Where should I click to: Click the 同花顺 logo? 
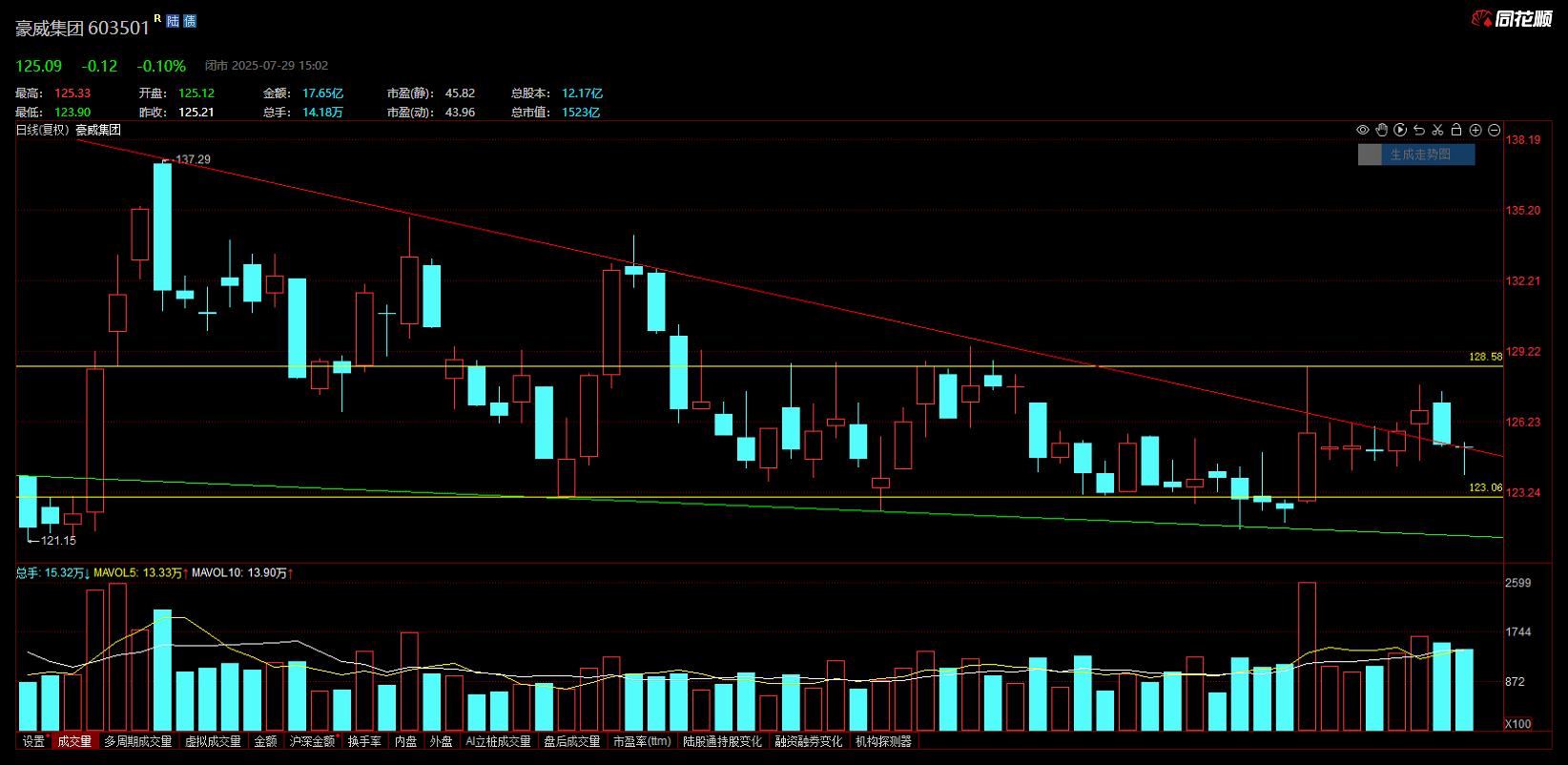coord(1512,18)
